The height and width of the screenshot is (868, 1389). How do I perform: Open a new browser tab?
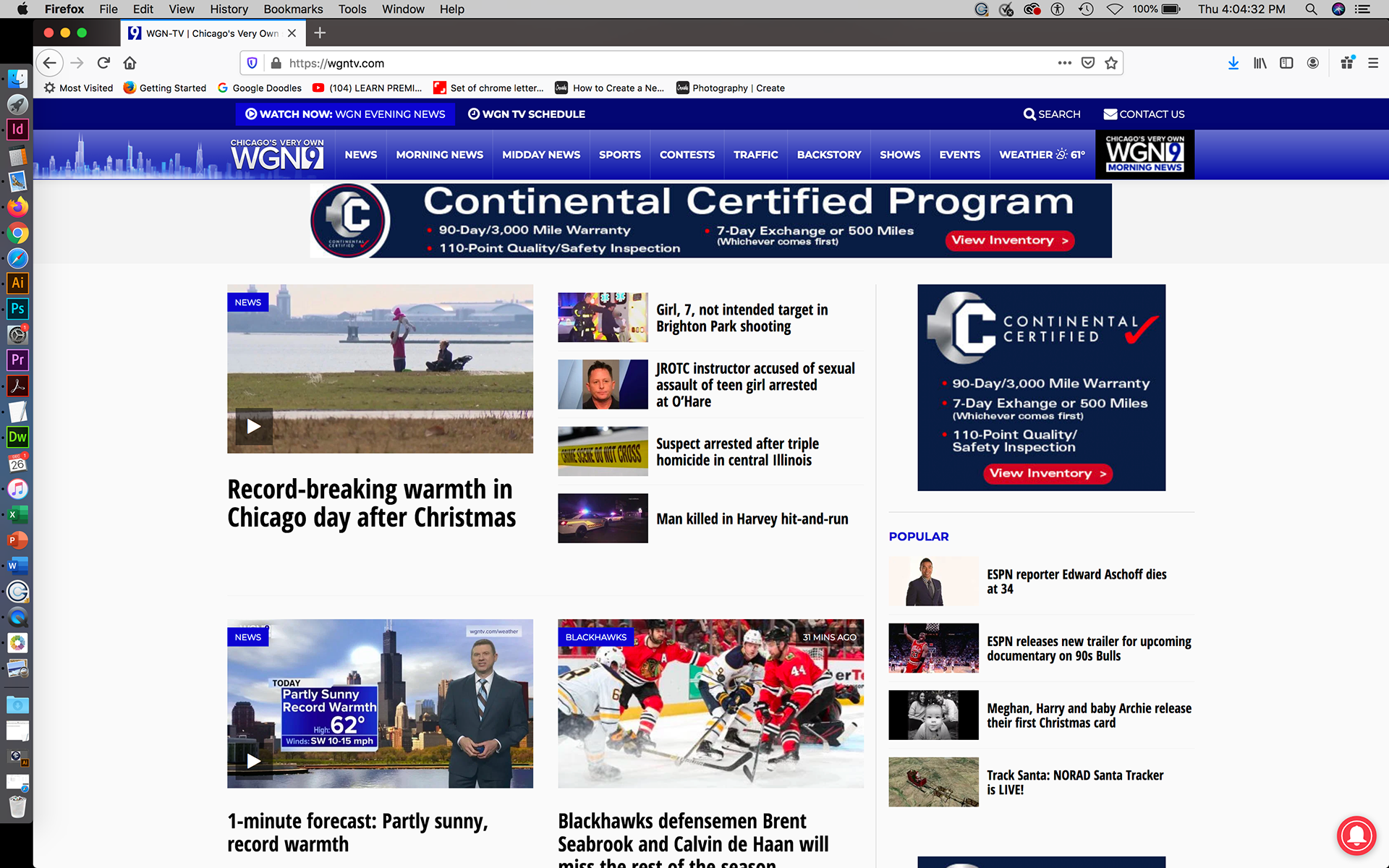(320, 33)
